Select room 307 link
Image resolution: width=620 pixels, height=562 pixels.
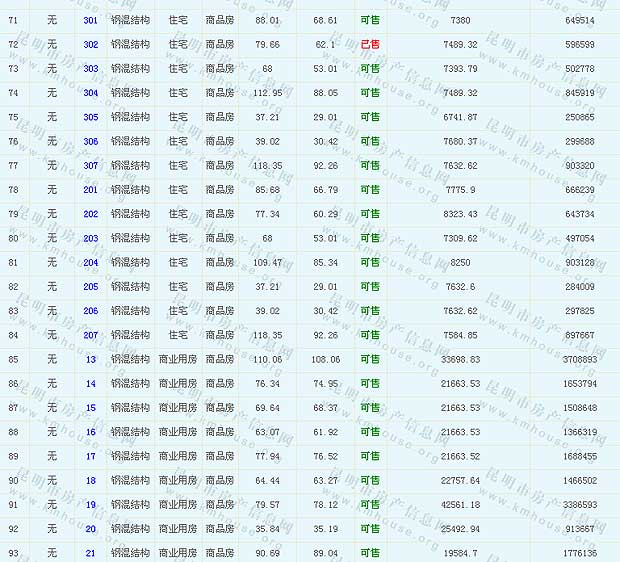pyautogui.click(x=90, y=166)
